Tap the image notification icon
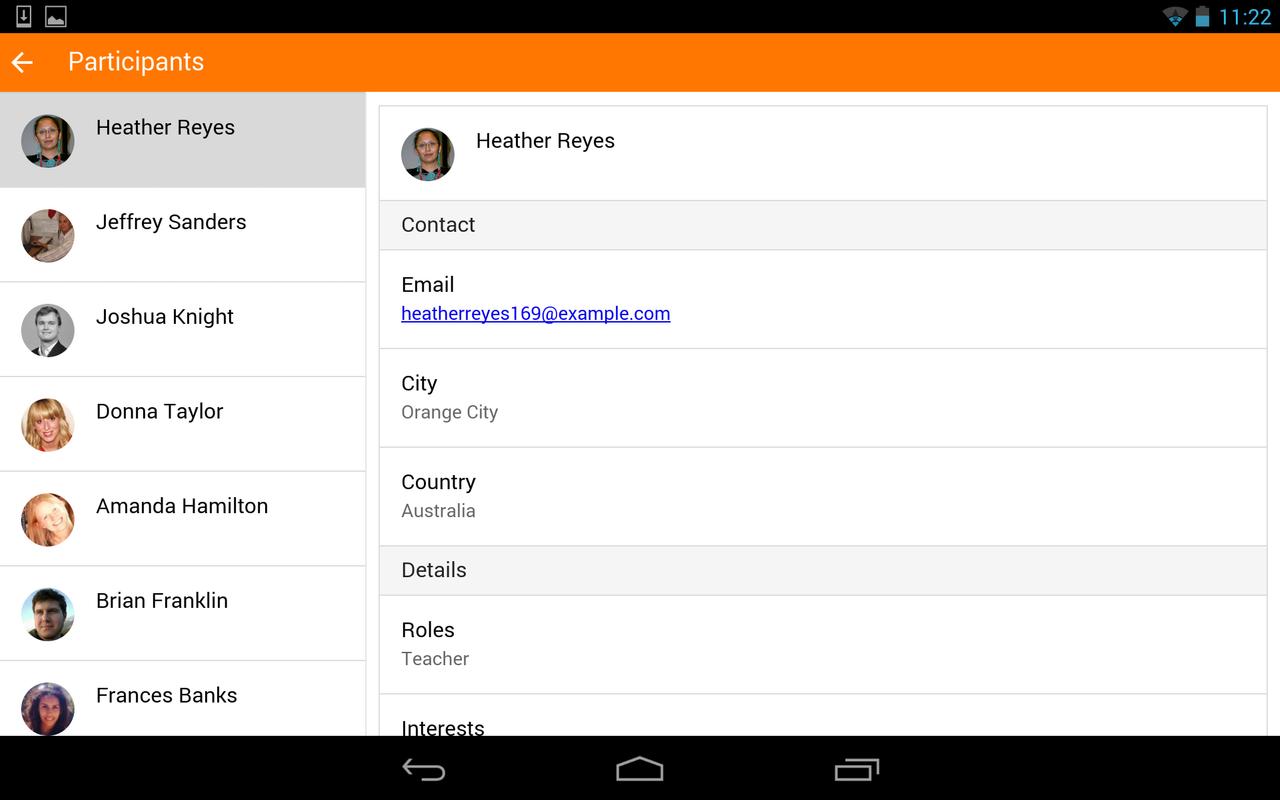1280x800 pixels. point(56,16)
